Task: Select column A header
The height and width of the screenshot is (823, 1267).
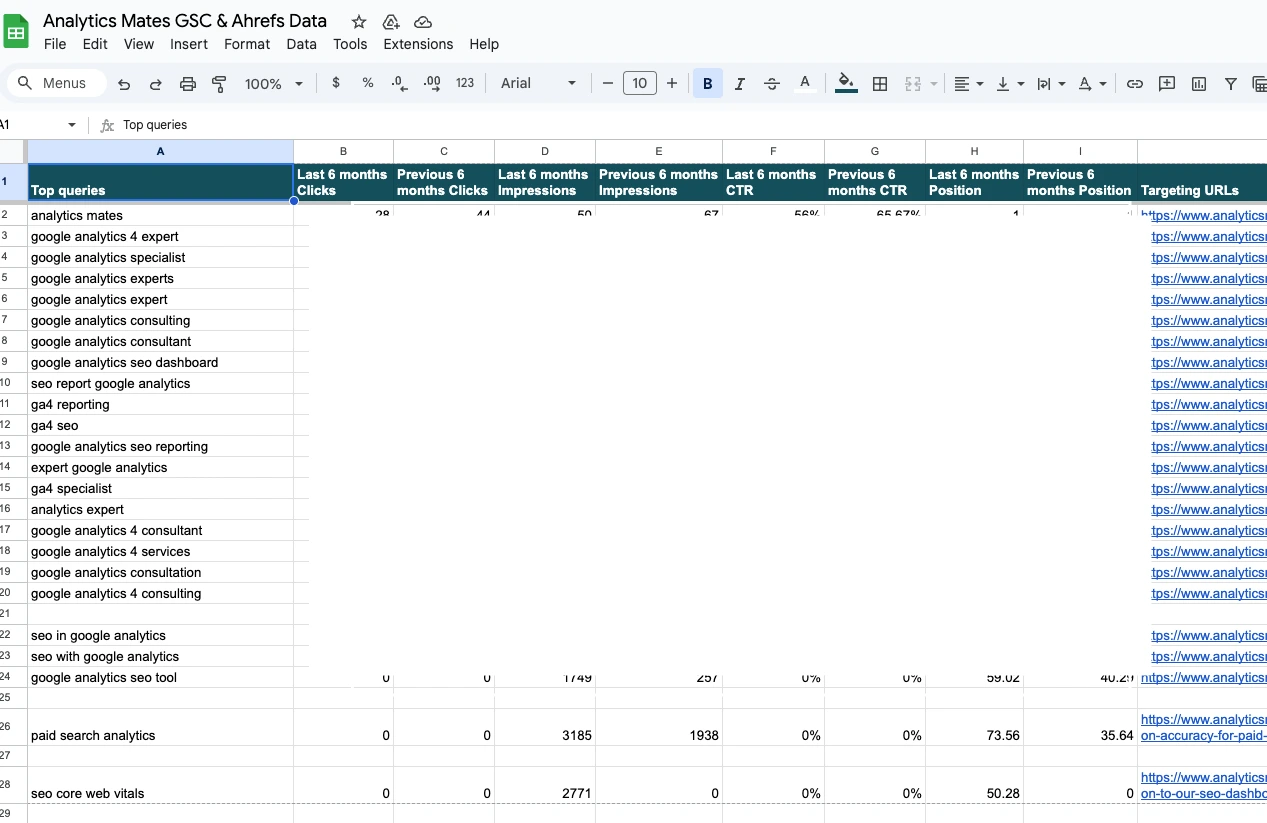Action: coord(160,151)
